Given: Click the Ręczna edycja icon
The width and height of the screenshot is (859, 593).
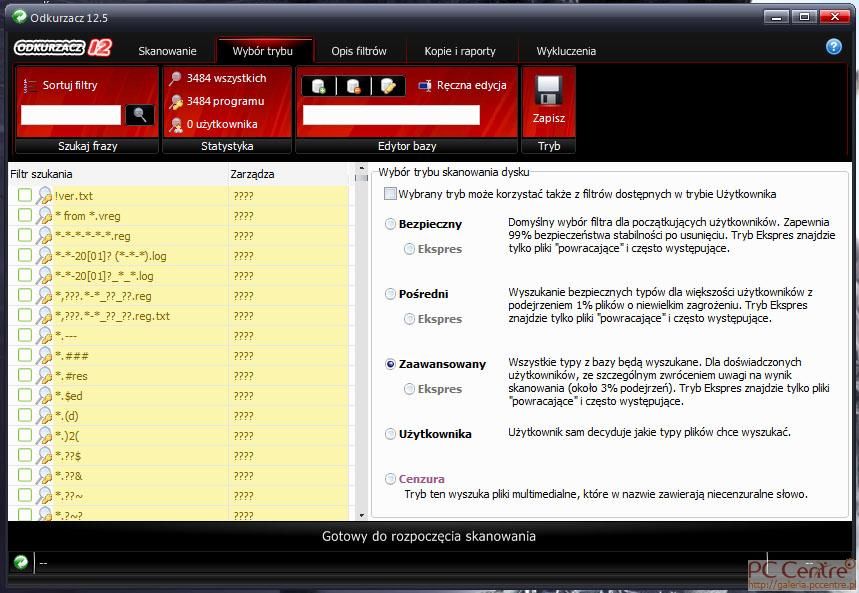Looking at the screenshot, I should (425, 86).
